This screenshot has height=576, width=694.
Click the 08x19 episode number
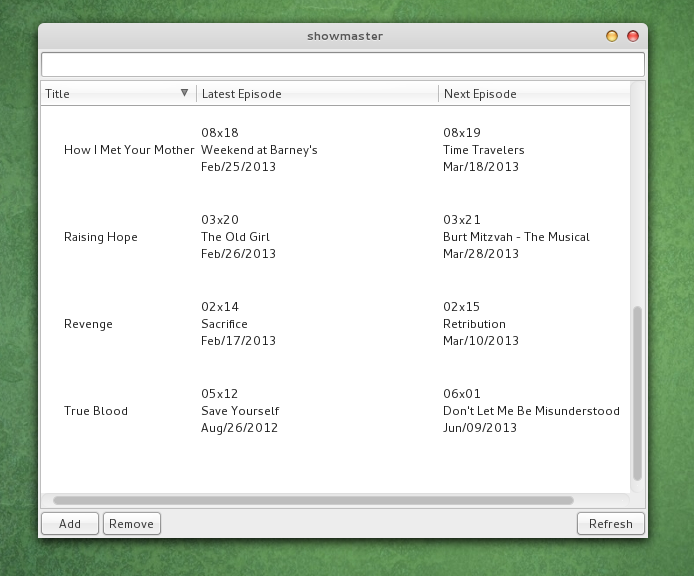coord(462,132)
